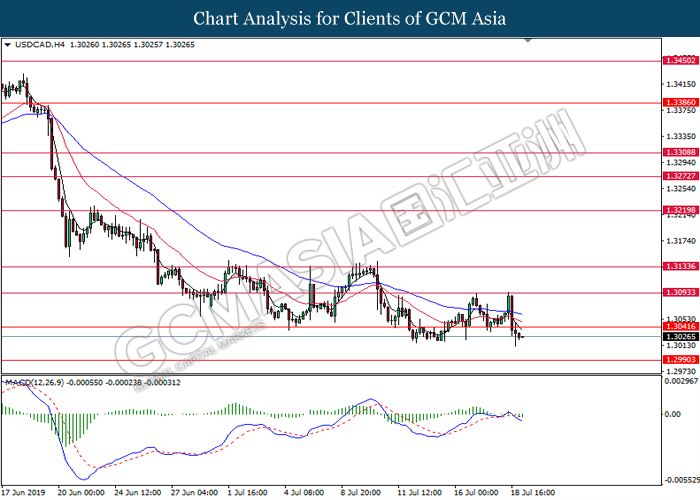Image resolution: width=700 pixels, height=500 pixels.
Task: Click the 0.002967 MACD scale maximum
Action: point(681,381)
